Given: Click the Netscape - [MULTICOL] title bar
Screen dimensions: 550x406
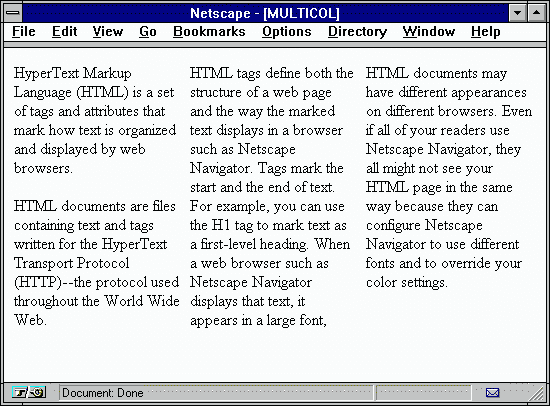Looking at the screenshot, I should pyautogui.click(x=265, y=13).
